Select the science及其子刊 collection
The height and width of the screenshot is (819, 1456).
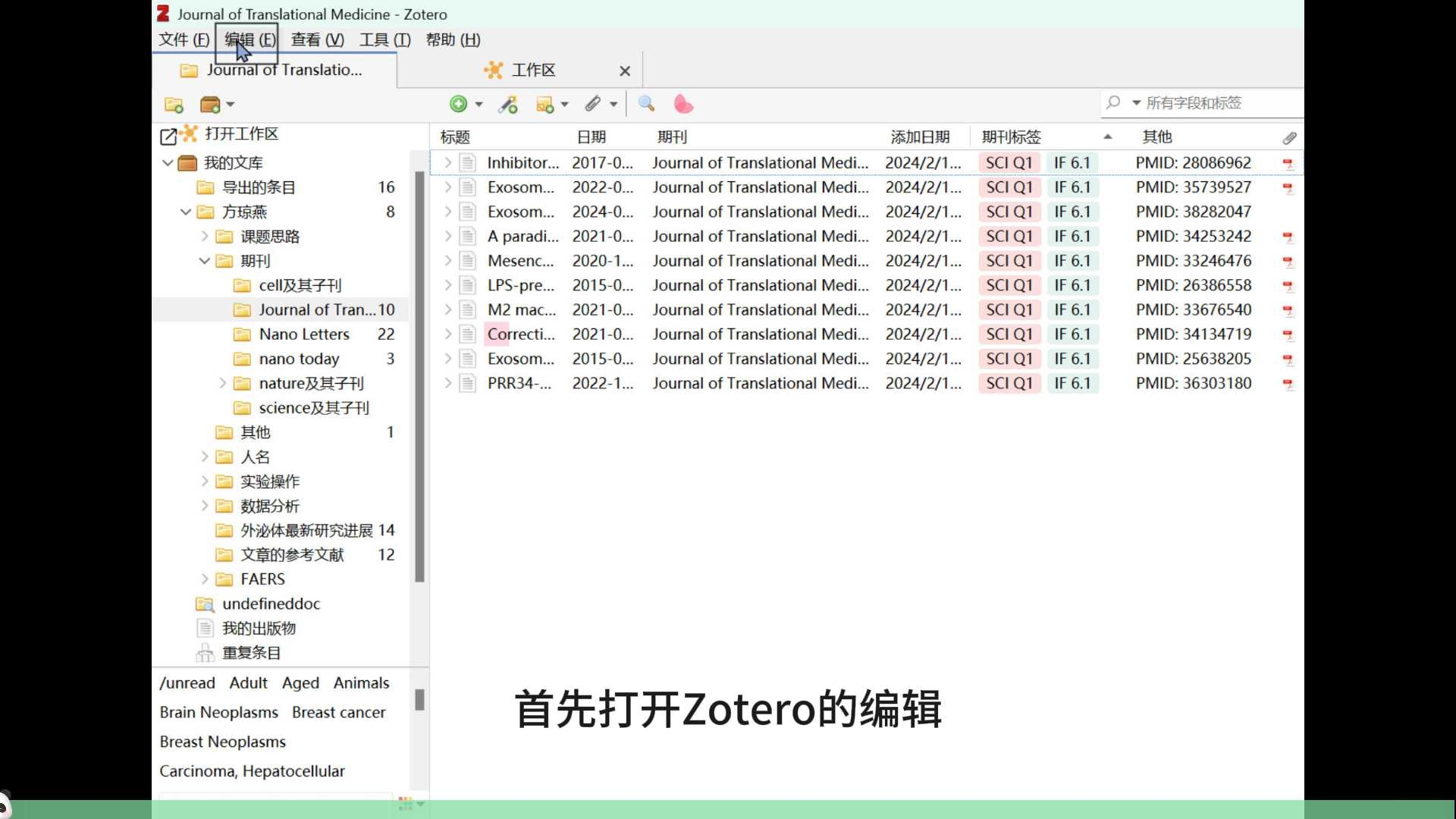(x=281, y=408)
